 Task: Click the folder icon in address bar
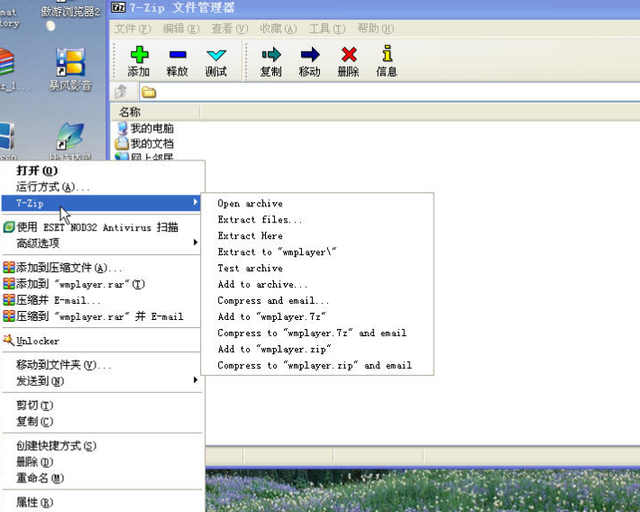tap(149, 92)
